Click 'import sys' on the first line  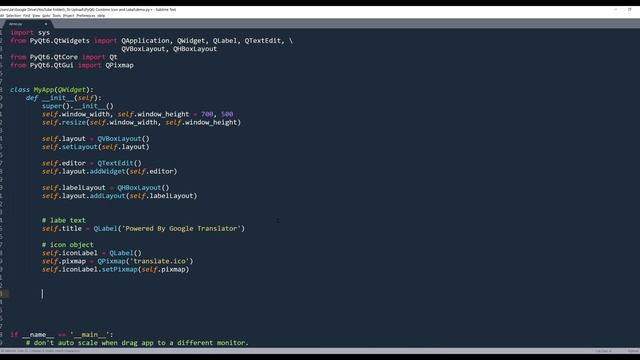pos(30,32)
